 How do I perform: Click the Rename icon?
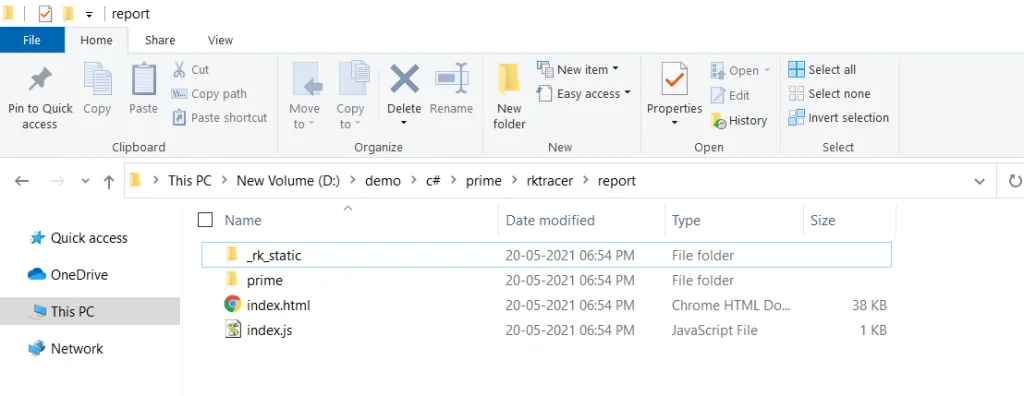tap(452, 79)
